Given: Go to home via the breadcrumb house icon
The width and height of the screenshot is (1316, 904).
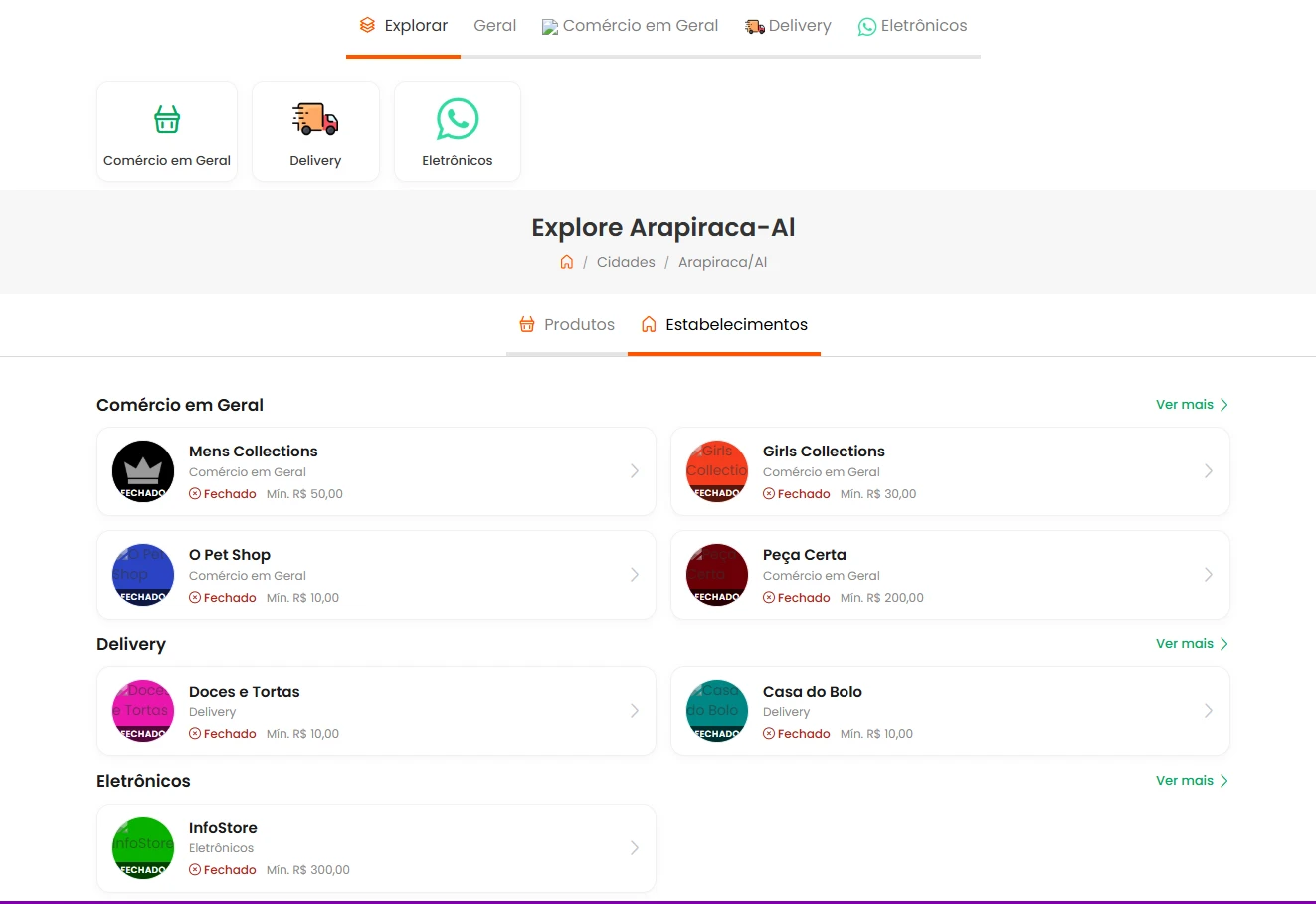Looking at the screenshot, I should point(566,262).
